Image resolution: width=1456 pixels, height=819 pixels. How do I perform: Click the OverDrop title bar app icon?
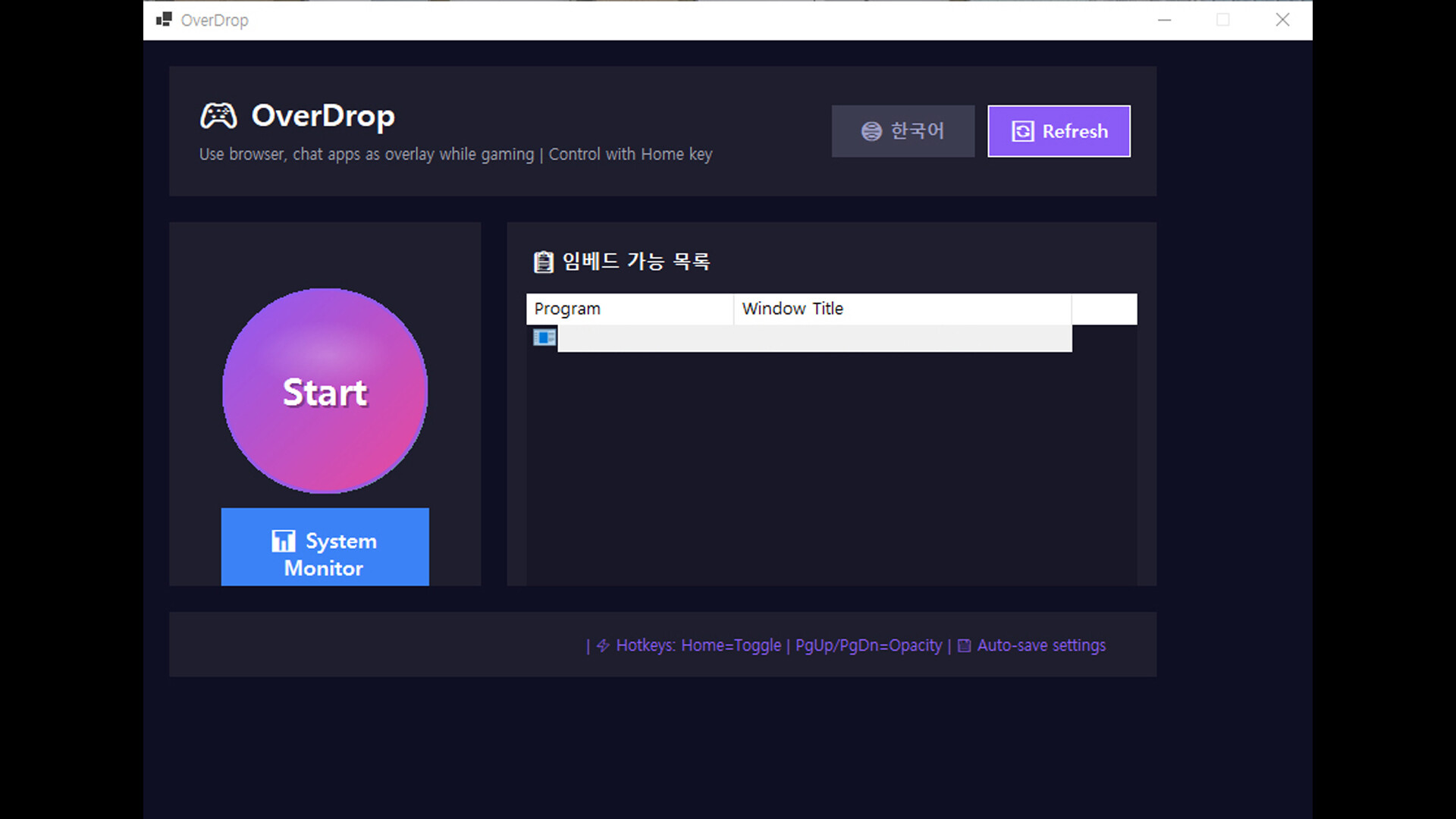pos(164,20)
